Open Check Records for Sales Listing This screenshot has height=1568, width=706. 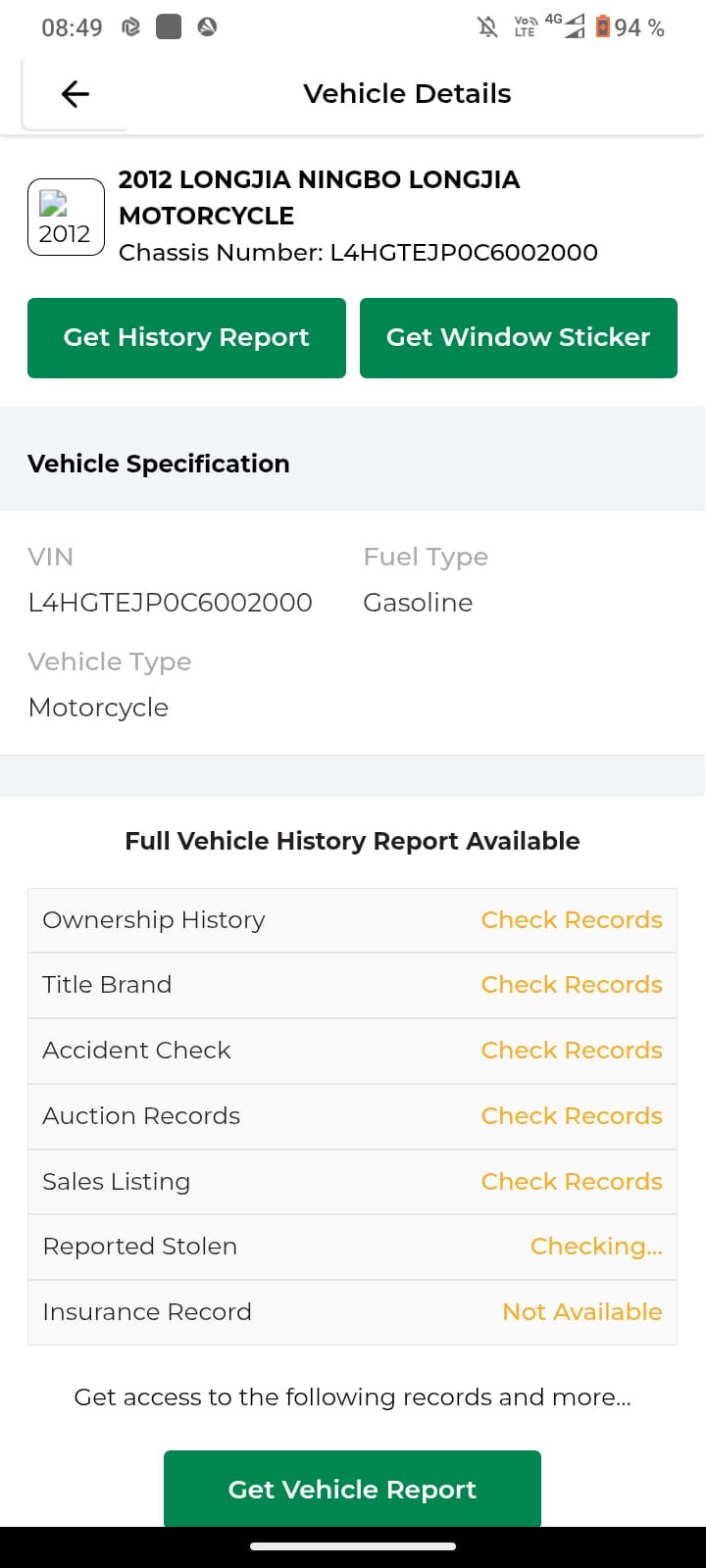[572, 1182]
